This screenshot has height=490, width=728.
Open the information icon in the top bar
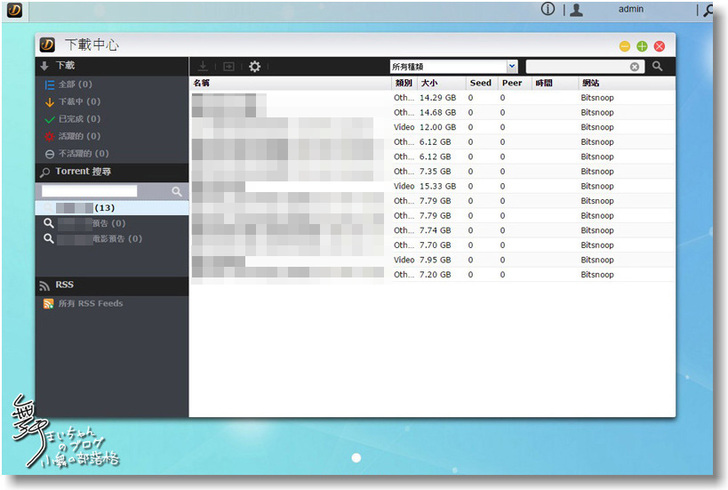[548, 9]
